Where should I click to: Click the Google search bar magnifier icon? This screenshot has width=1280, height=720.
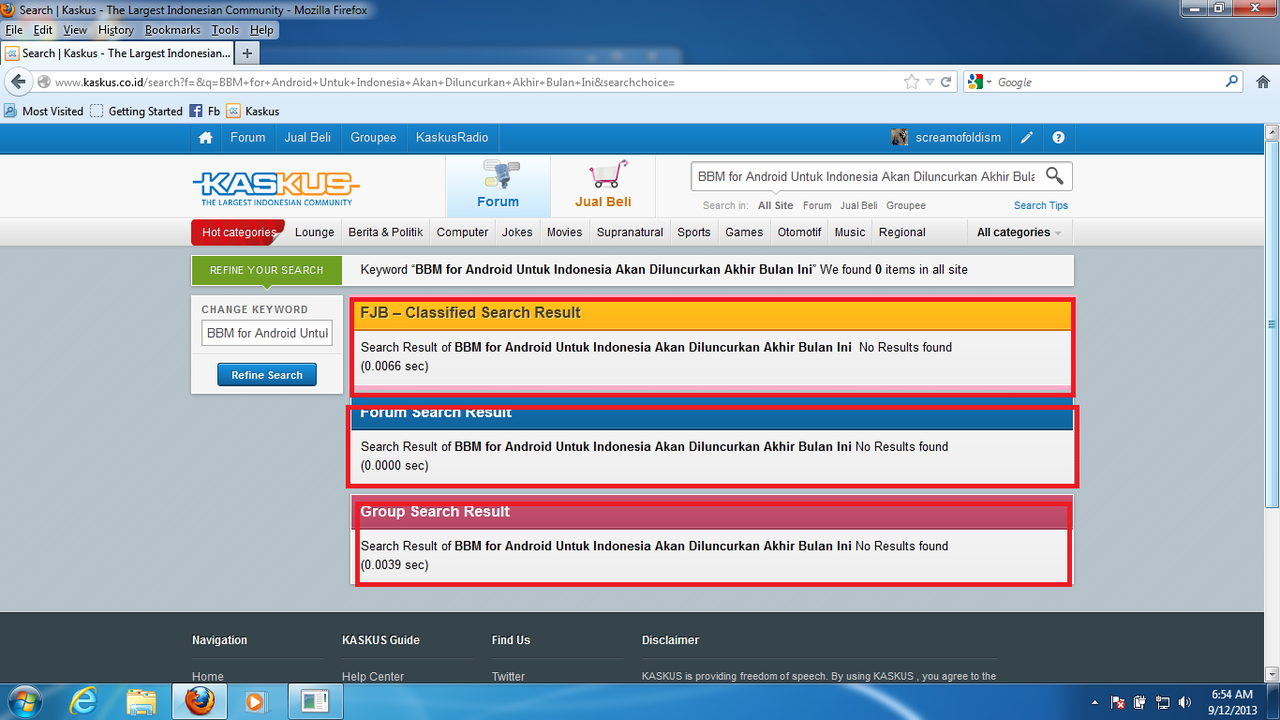[x=1233, y=82]
